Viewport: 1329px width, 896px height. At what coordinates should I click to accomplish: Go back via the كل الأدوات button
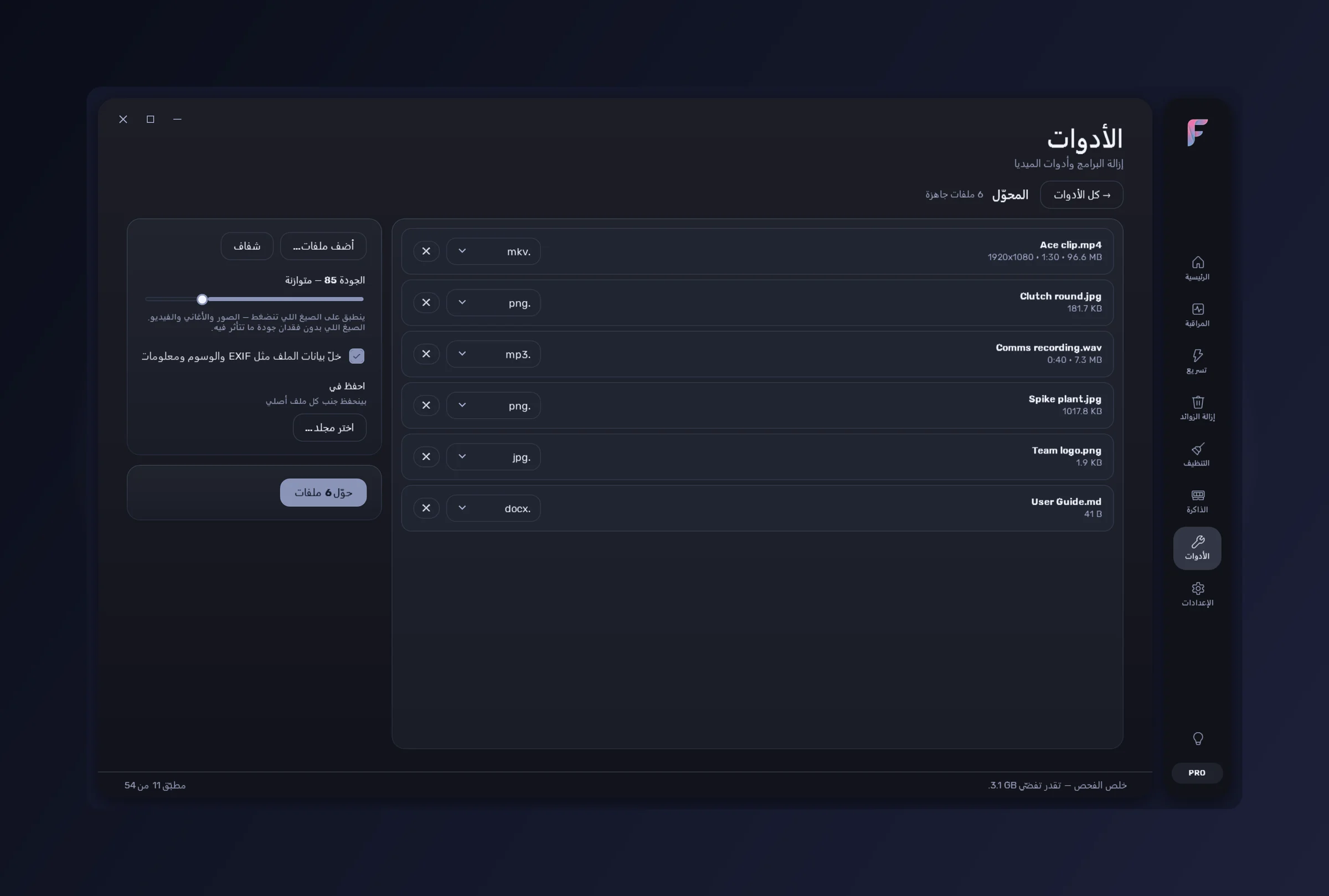[x=1081, y=195]
